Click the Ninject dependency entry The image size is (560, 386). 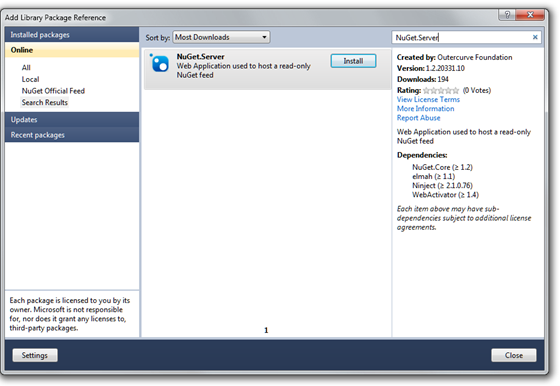coord(442,186)
